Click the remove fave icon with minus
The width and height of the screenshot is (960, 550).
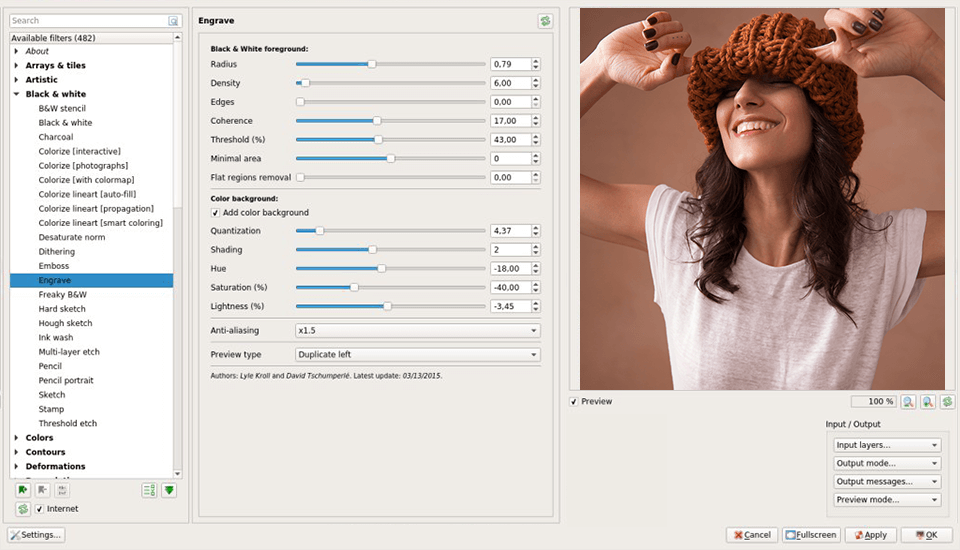point(42,490)
